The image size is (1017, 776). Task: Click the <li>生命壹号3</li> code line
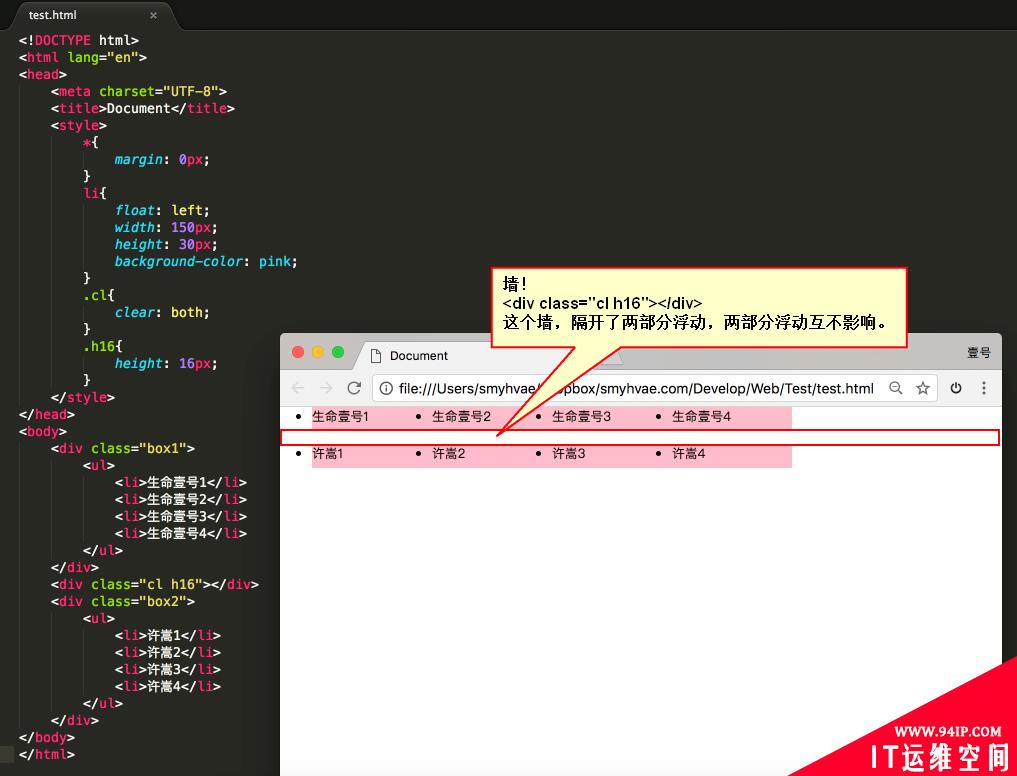[x=181, y=516]
